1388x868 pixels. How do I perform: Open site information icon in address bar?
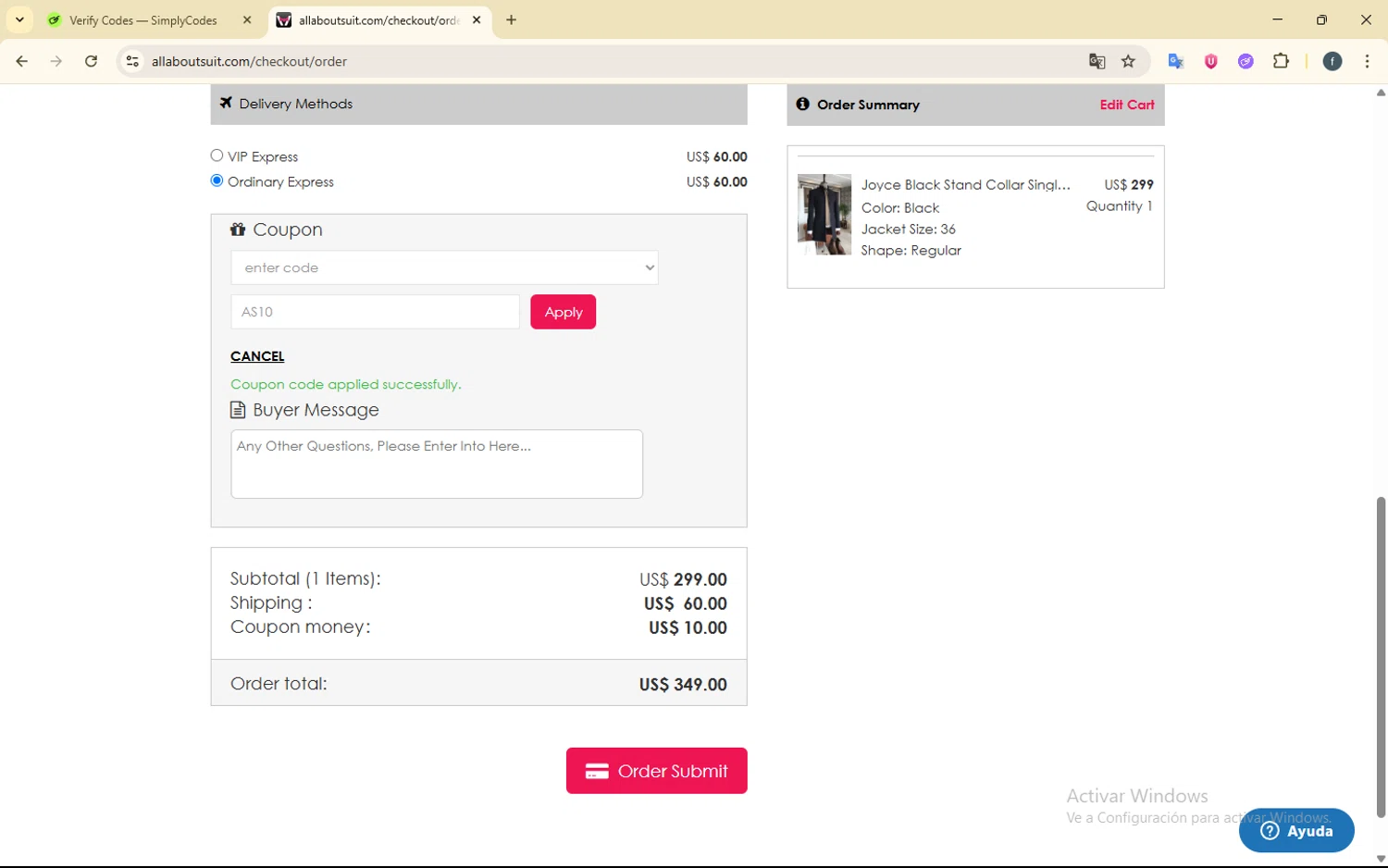tap(132, 61)
